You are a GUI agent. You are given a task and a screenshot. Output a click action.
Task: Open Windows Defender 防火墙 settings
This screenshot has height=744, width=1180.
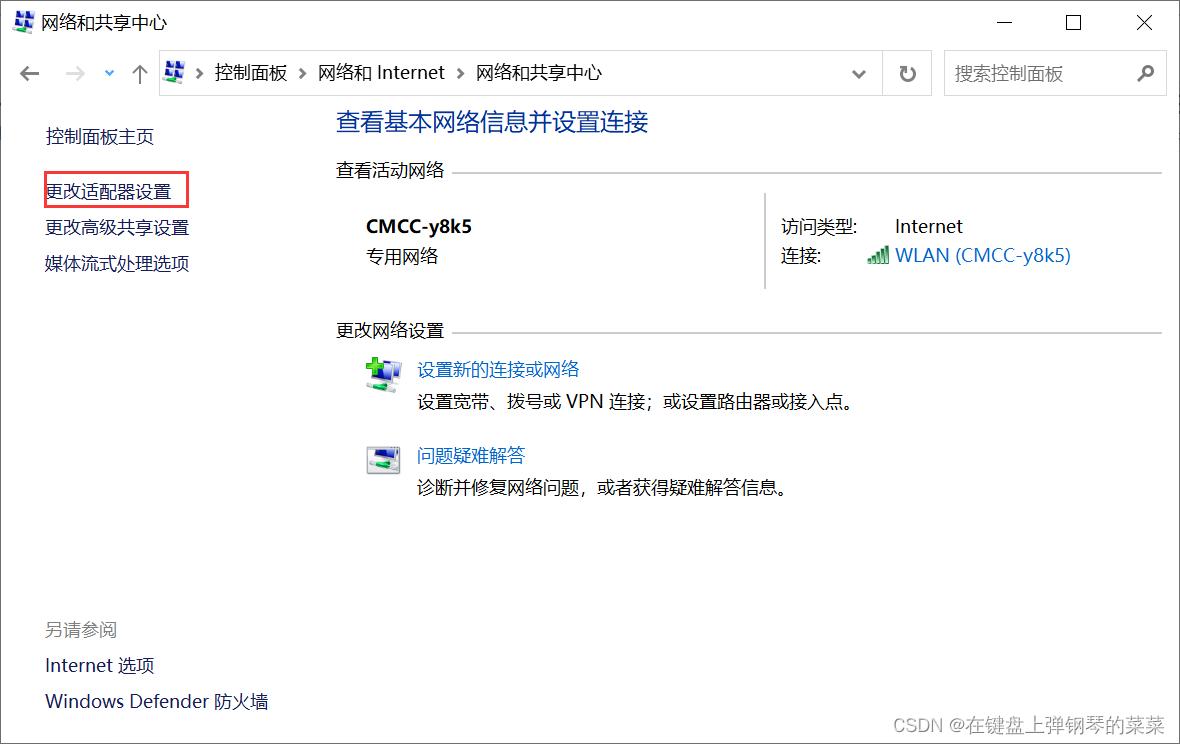(156, 701)
